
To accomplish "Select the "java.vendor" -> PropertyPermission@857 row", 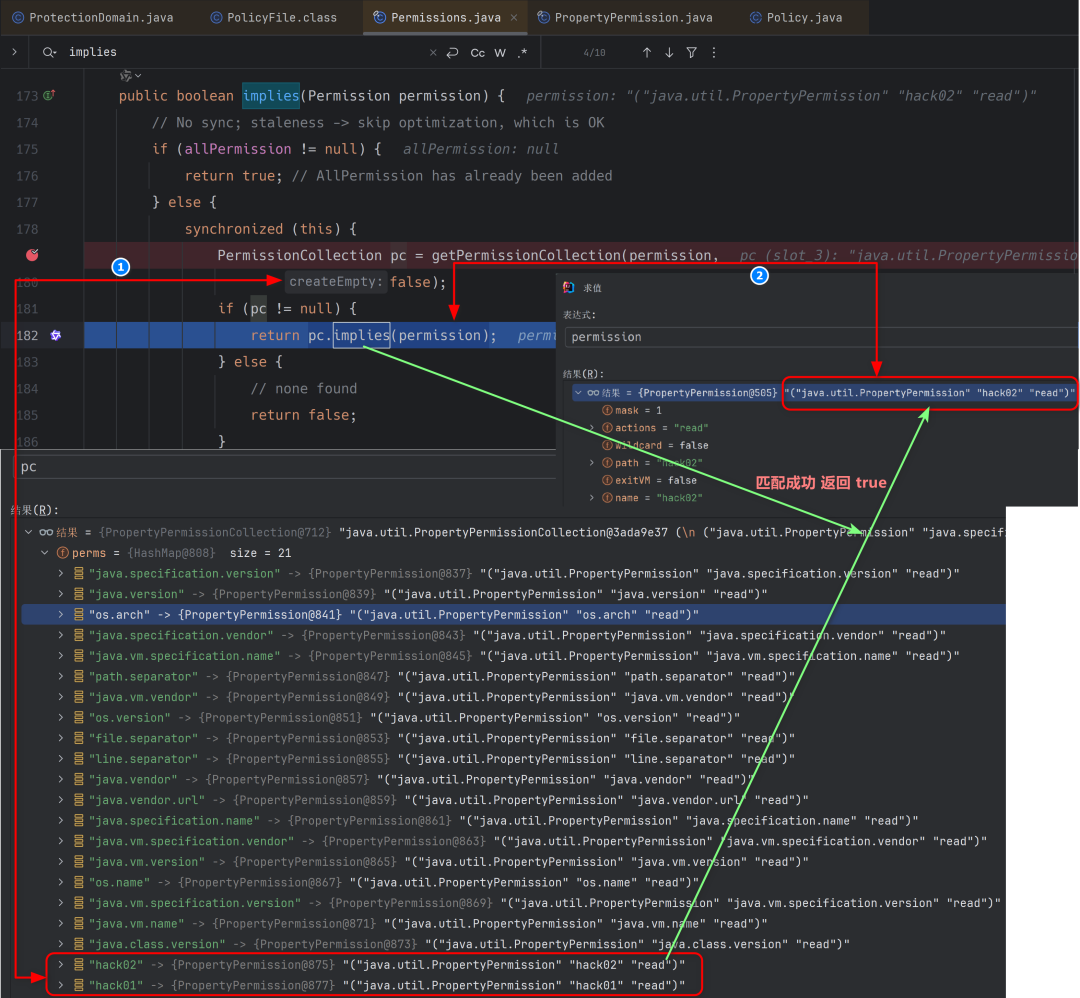I will click(x=514, y=780).
